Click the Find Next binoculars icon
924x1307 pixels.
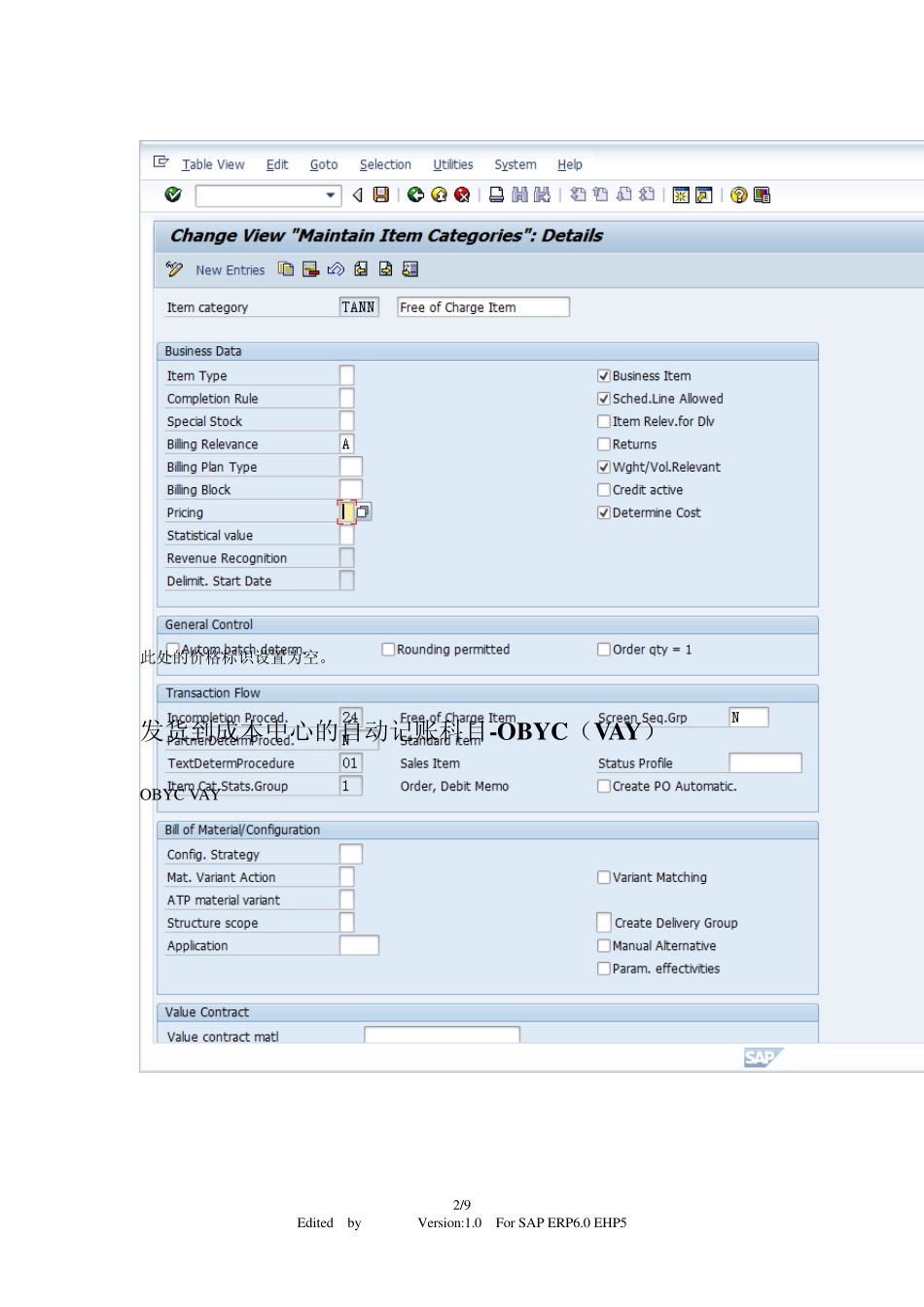(543, 194)
